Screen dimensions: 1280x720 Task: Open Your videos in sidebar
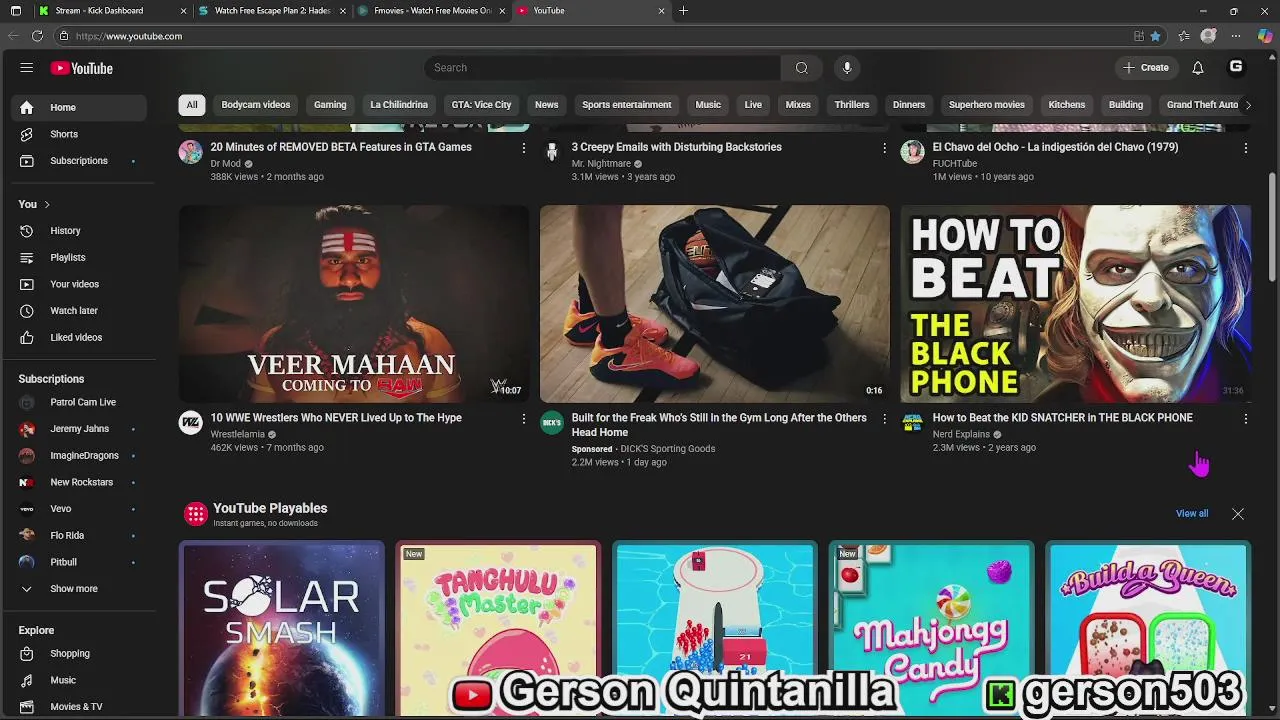(79, 284)
